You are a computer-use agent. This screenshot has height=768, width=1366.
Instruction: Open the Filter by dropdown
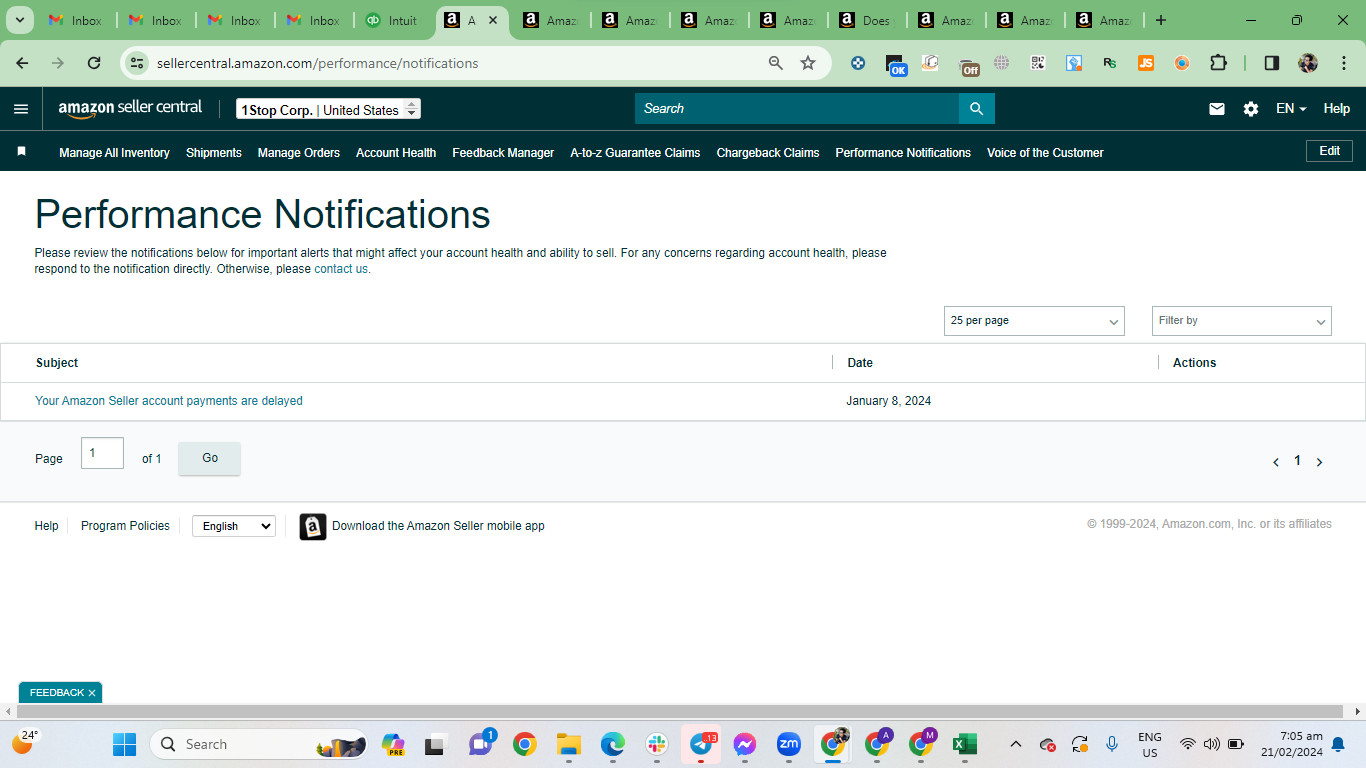[x=1242, y=321]
